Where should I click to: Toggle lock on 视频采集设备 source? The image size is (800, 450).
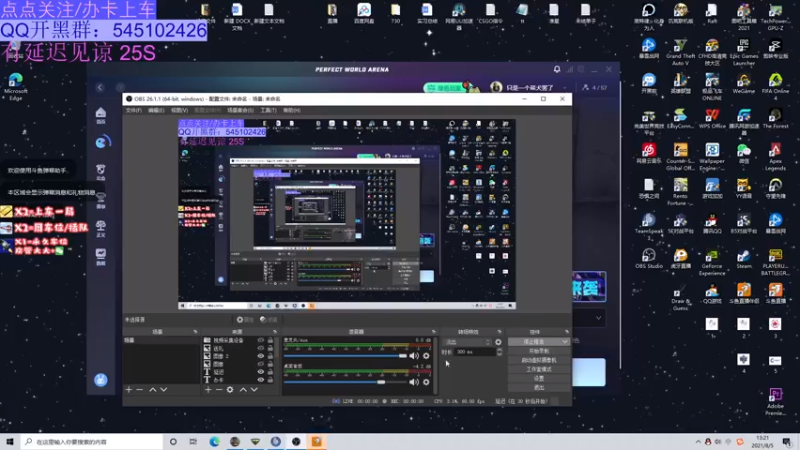[x=270, y=340]
